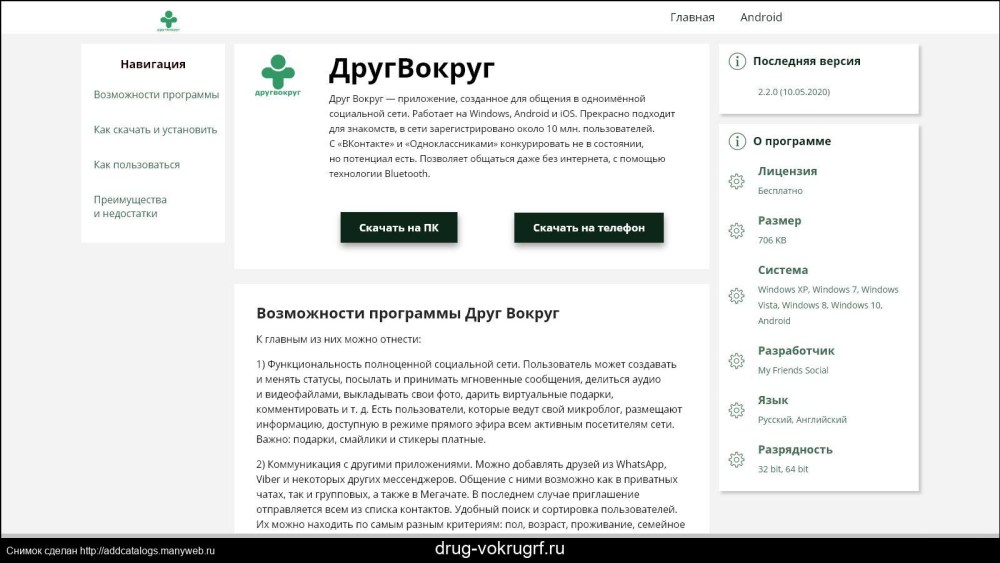Click heading Возможности программы Друг Вокруг

point(408,313)
